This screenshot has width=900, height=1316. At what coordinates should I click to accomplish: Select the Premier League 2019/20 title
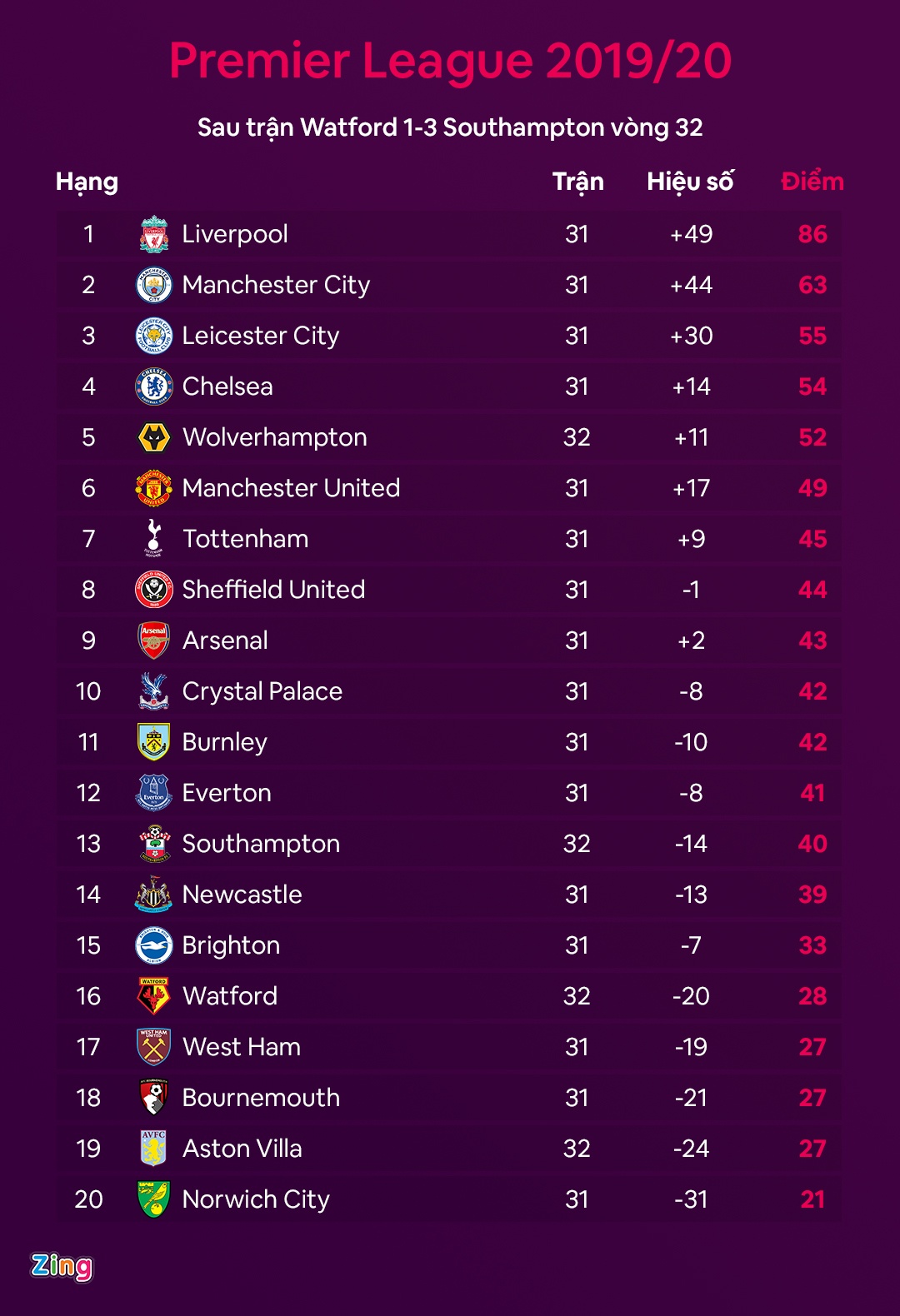pyautogui.click(x=450, y=61)
